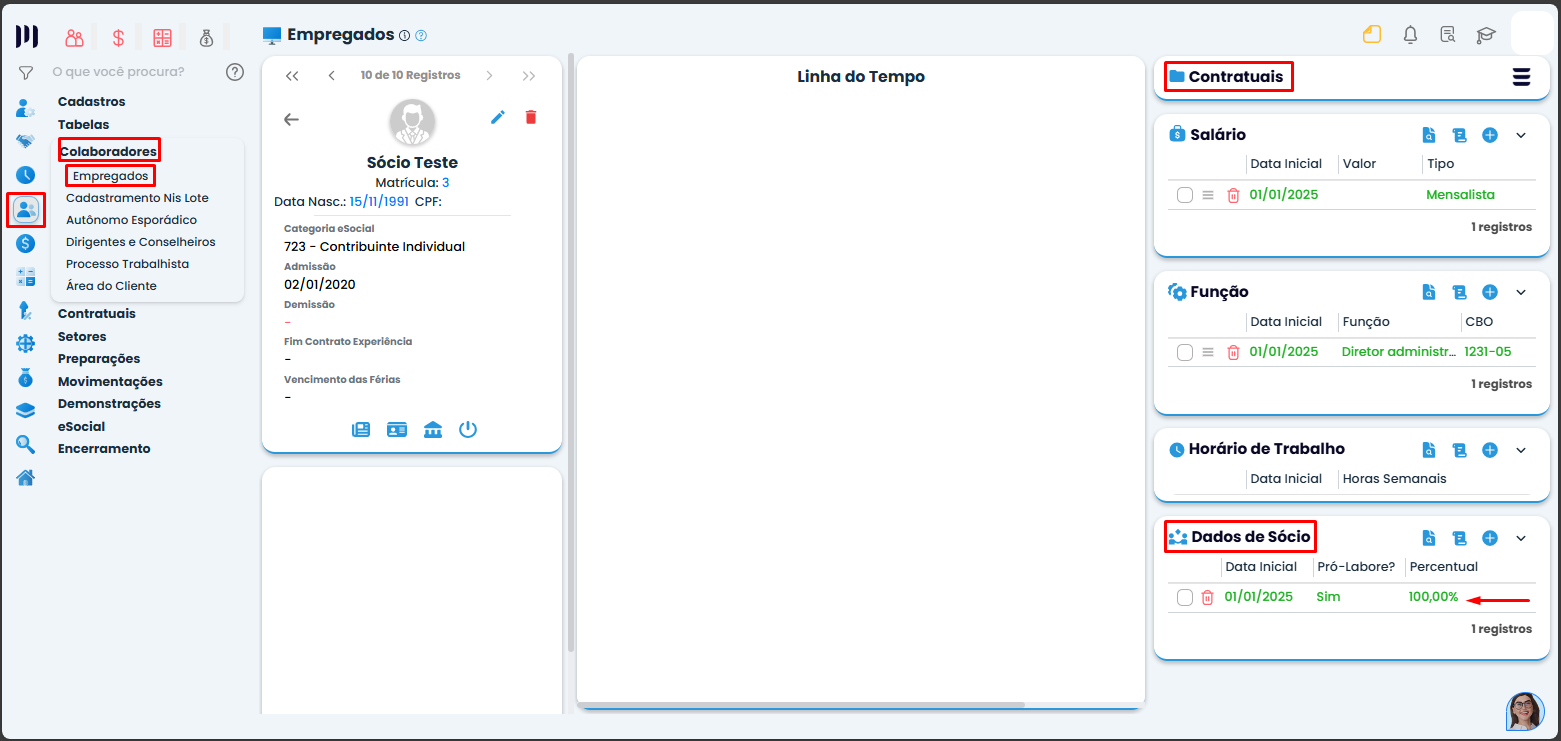
Task: Add a Horário de Trabalho record with plus
Action: pyautogui.click(x=1490, y=450)
